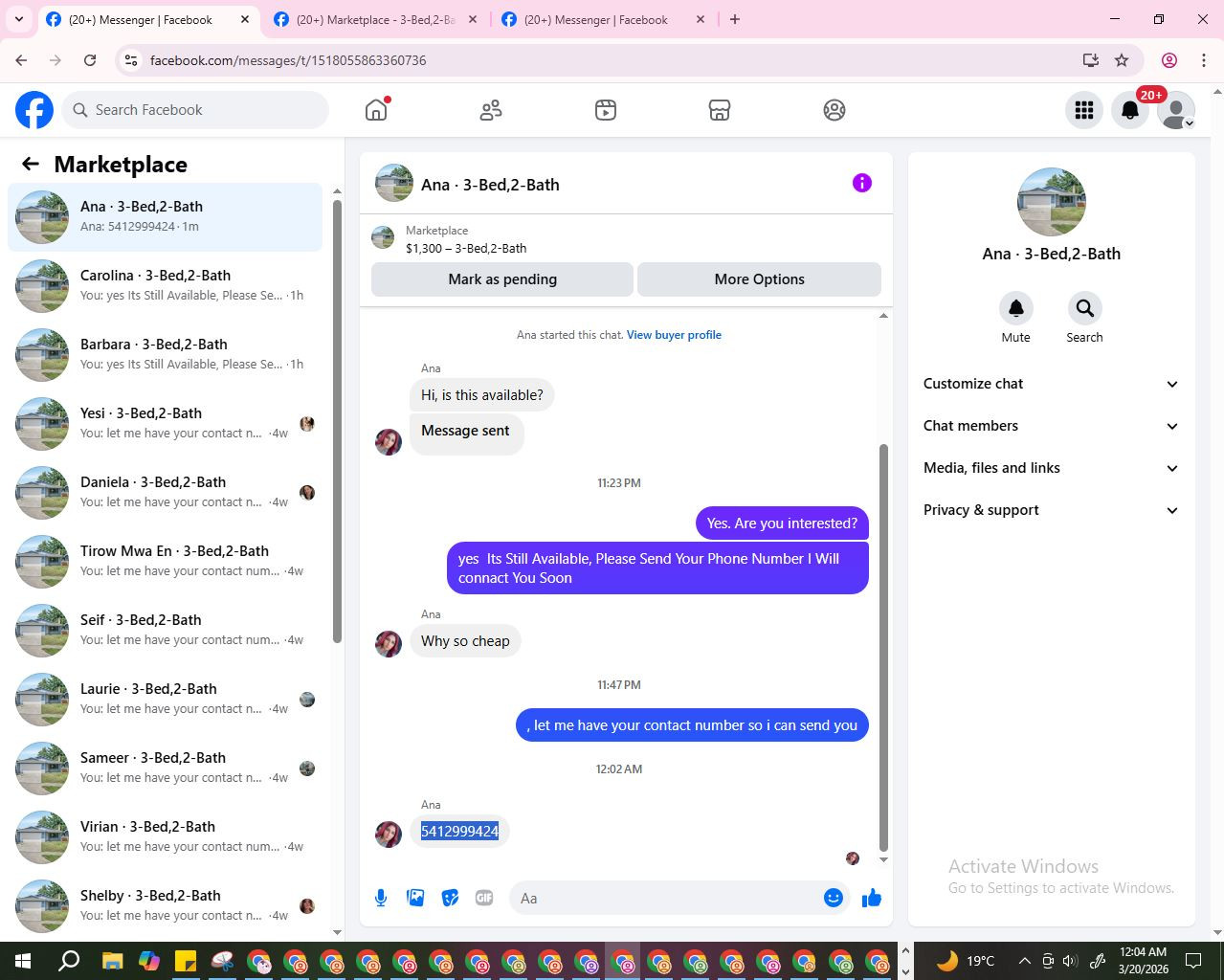Image resolution: width=1224 pixels, height=980 pixels.
Task: Open the Friends icon in top navigation
Action: (x=491, y=110)
